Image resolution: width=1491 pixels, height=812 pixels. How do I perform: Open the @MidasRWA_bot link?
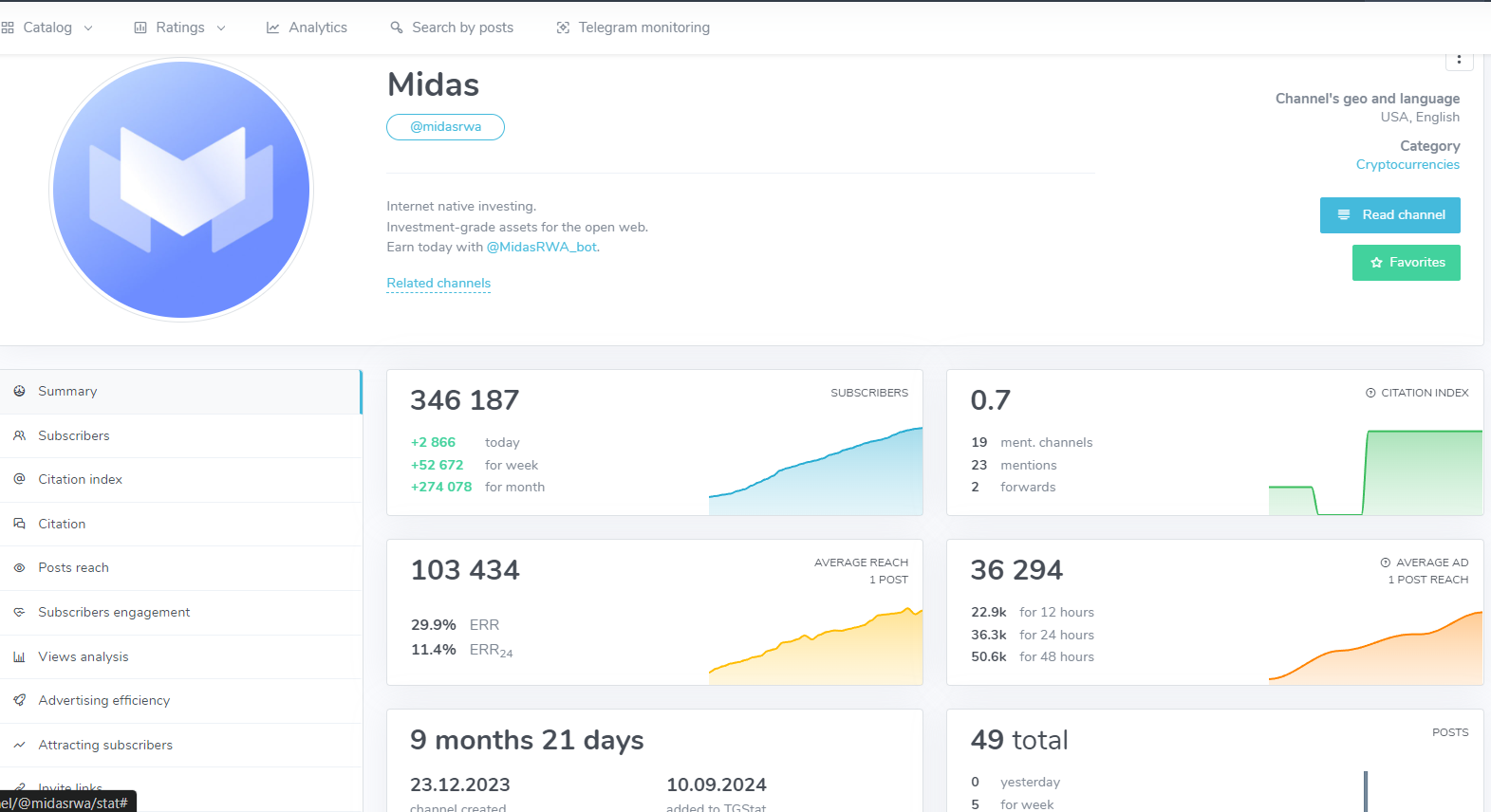pyautogui.click(x=542, y=247)
